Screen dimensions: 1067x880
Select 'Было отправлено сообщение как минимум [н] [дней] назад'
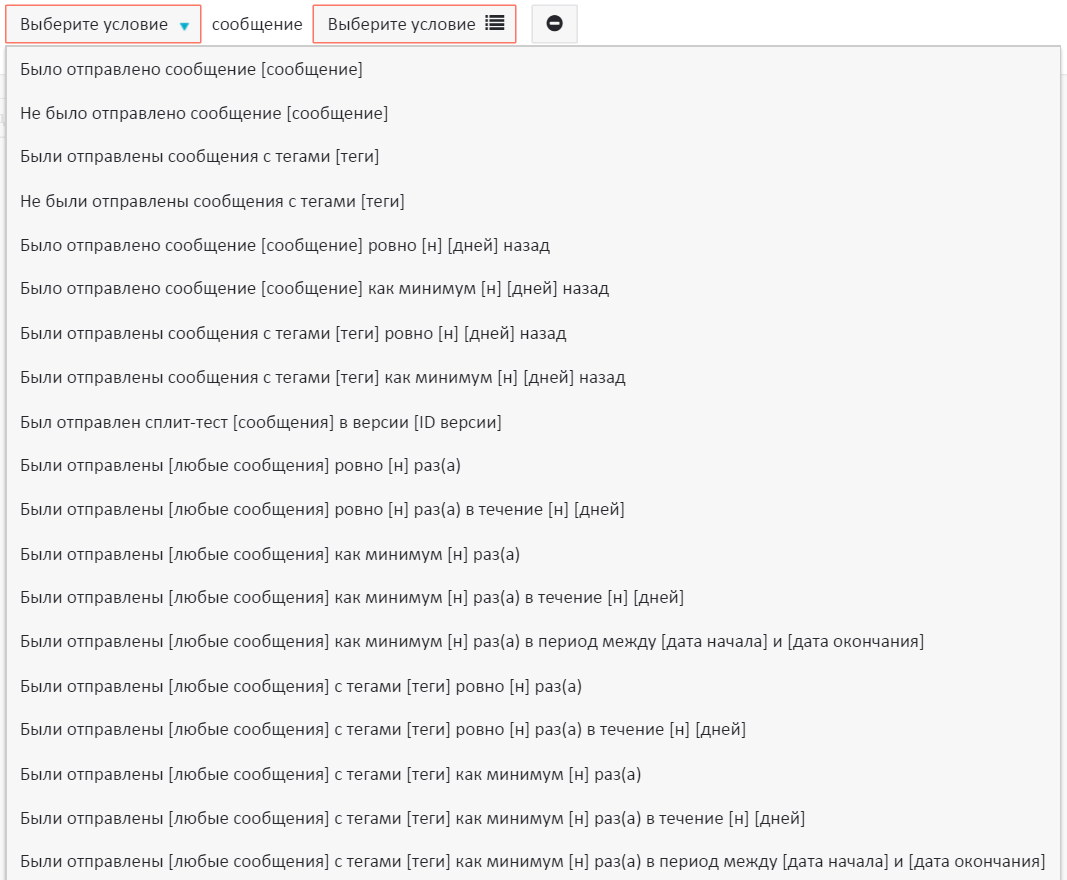point(314,289)
